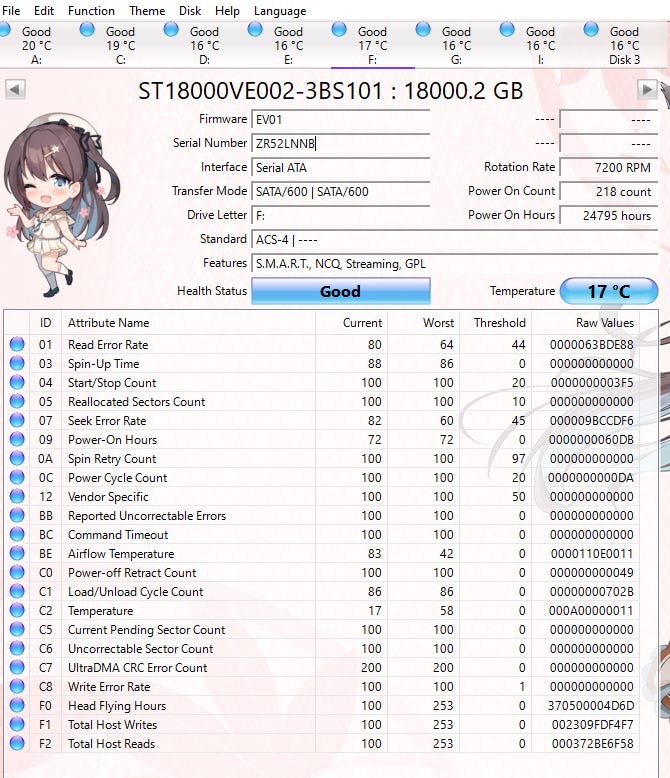Viewport: 670px width, 778px height.
Task: Click the Features field
Action: point(455,263)
